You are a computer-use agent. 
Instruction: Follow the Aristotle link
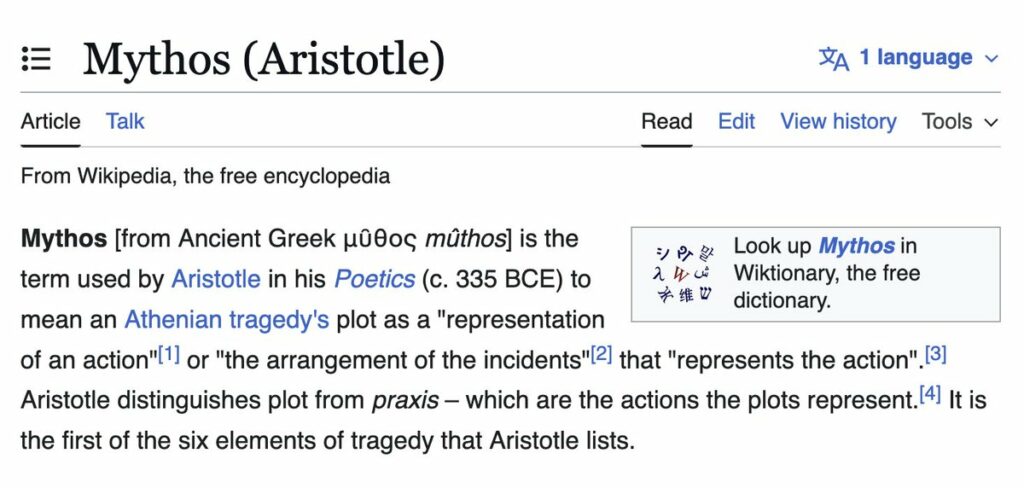tap(216, 278)
